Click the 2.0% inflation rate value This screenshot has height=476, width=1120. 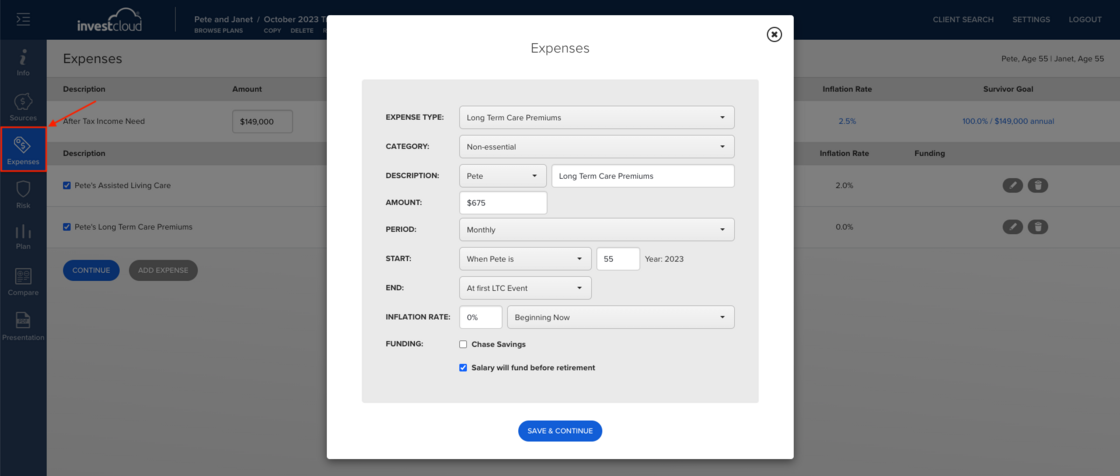pyautogui.click(x=843, y=185)
